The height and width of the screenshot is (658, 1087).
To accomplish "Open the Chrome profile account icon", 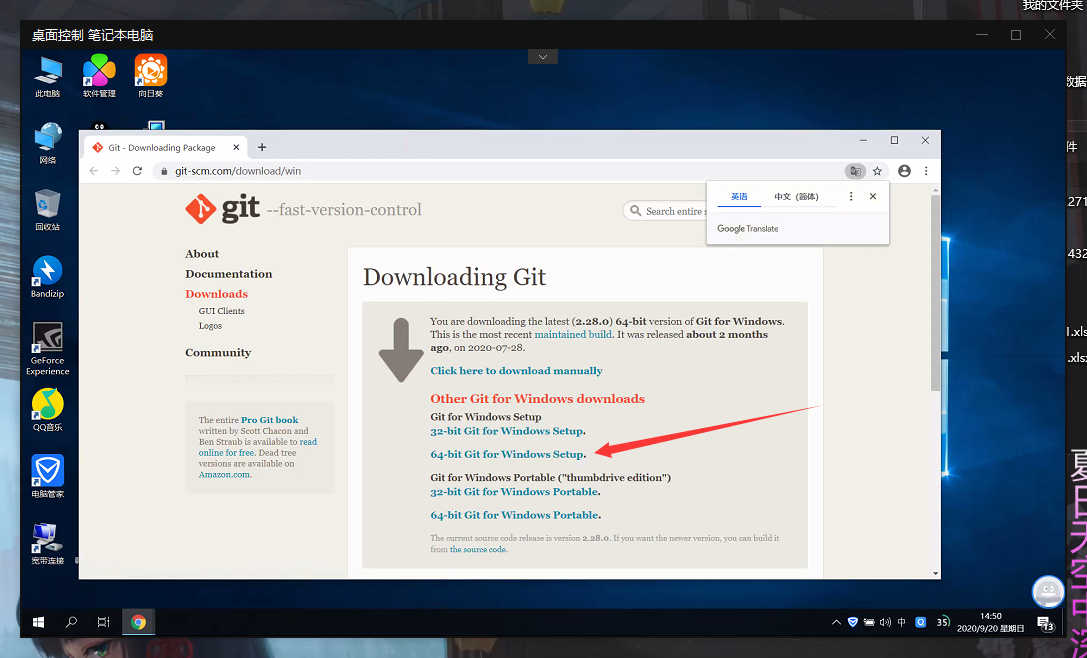I will pos(904,171).
